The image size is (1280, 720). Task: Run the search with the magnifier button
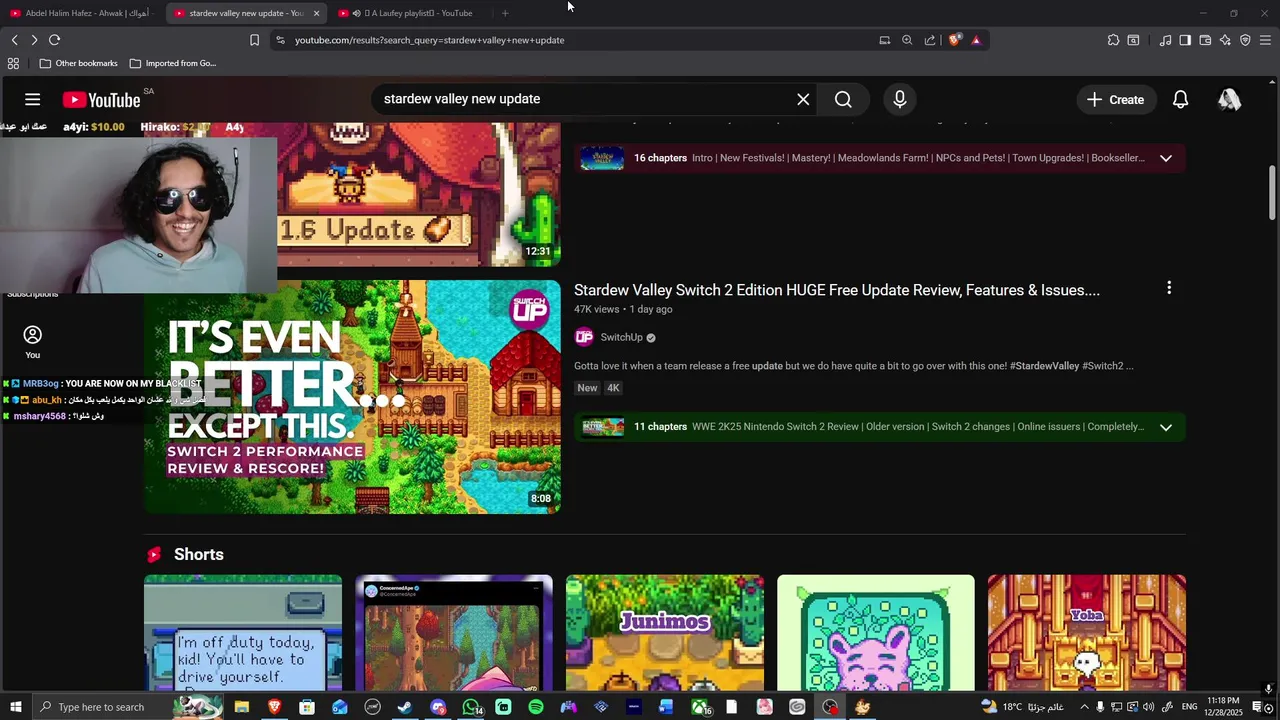tap(843, 99)
